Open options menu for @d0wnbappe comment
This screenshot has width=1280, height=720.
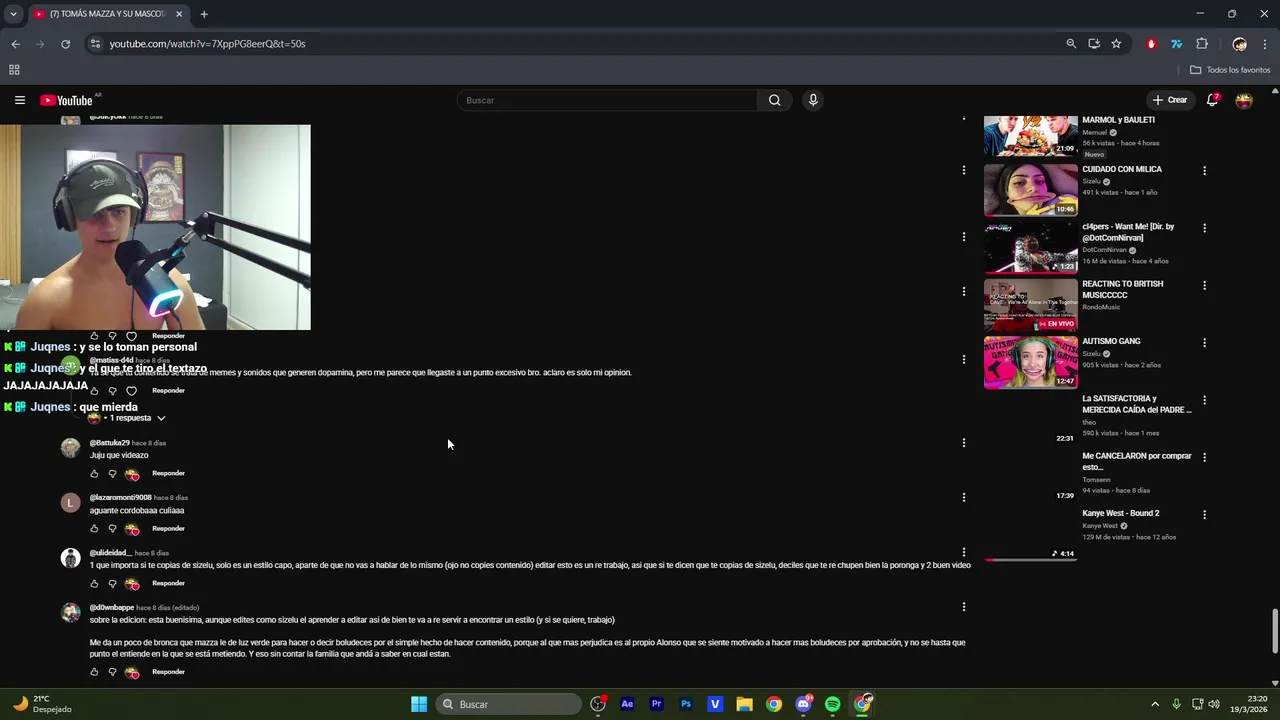coord(964,607)
